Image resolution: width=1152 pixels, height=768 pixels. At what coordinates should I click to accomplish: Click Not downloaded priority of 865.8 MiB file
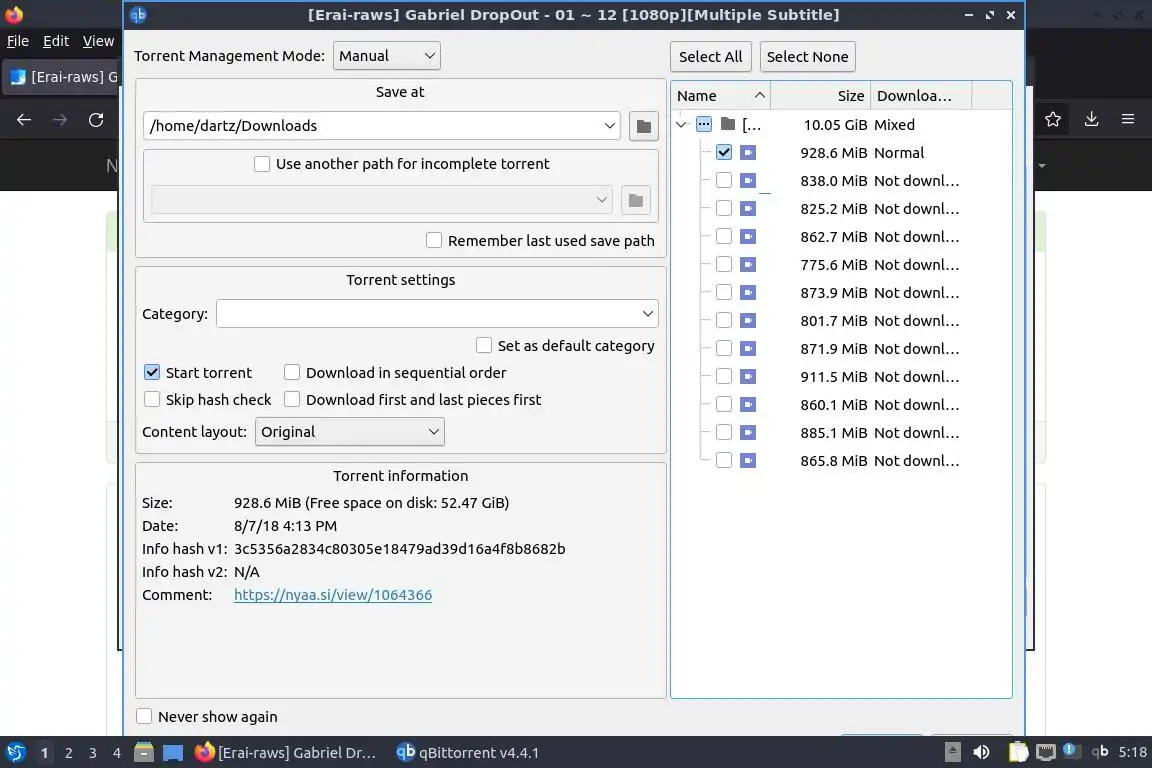click(x=916, y=461)
